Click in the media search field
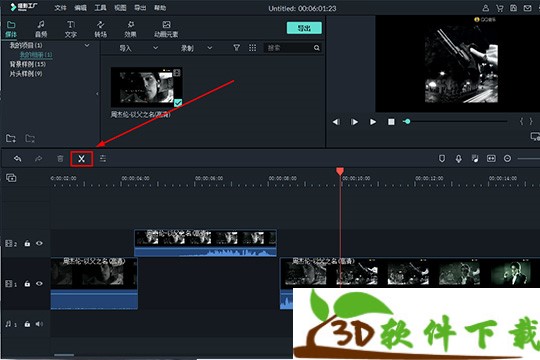This screenshot has height=360, width=540. pyautogui.click(x=289, y=48)
